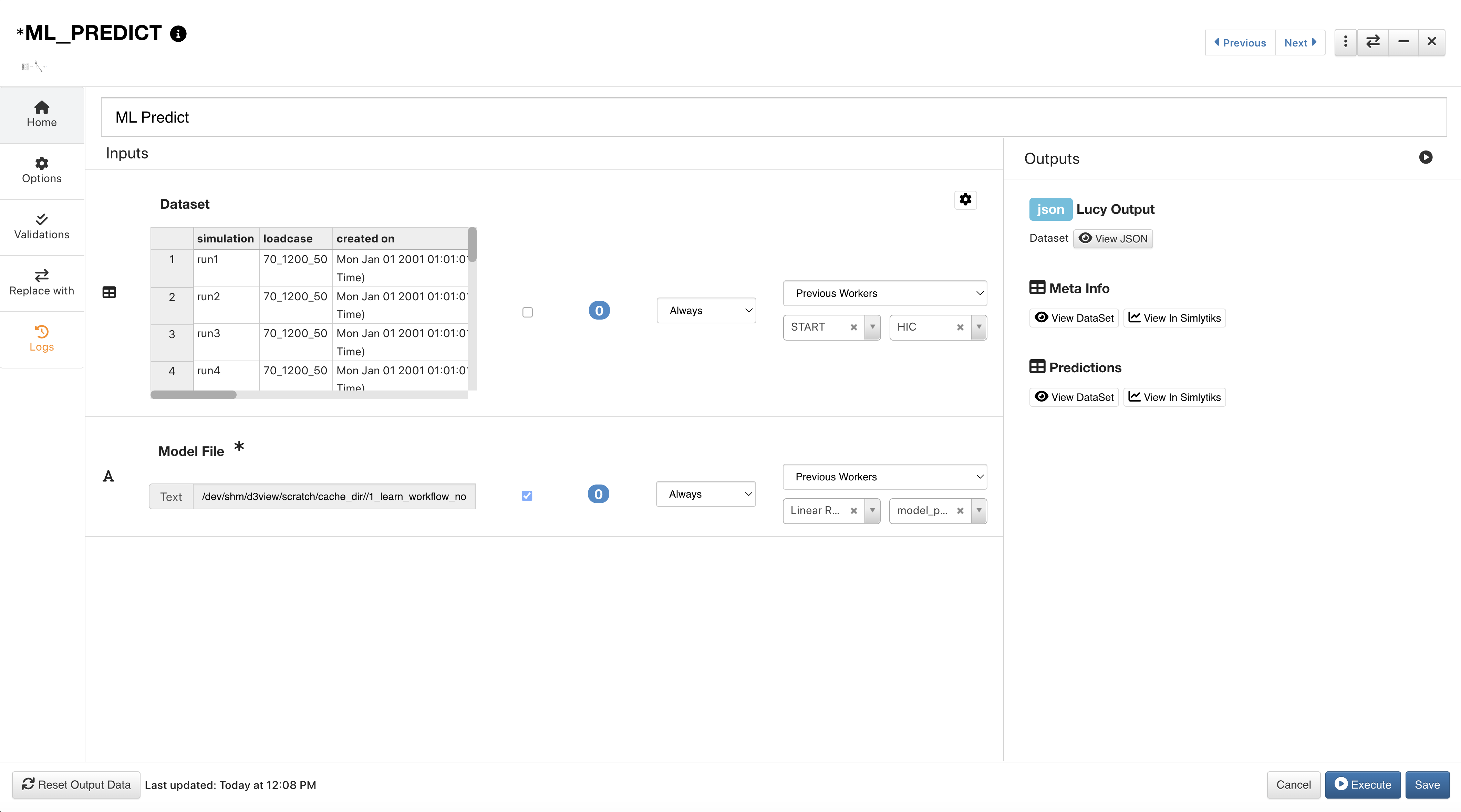Viewport: 1461px width, 812px height.
Task: Click the table icon beside Dataset input
Action: point(109,293)
